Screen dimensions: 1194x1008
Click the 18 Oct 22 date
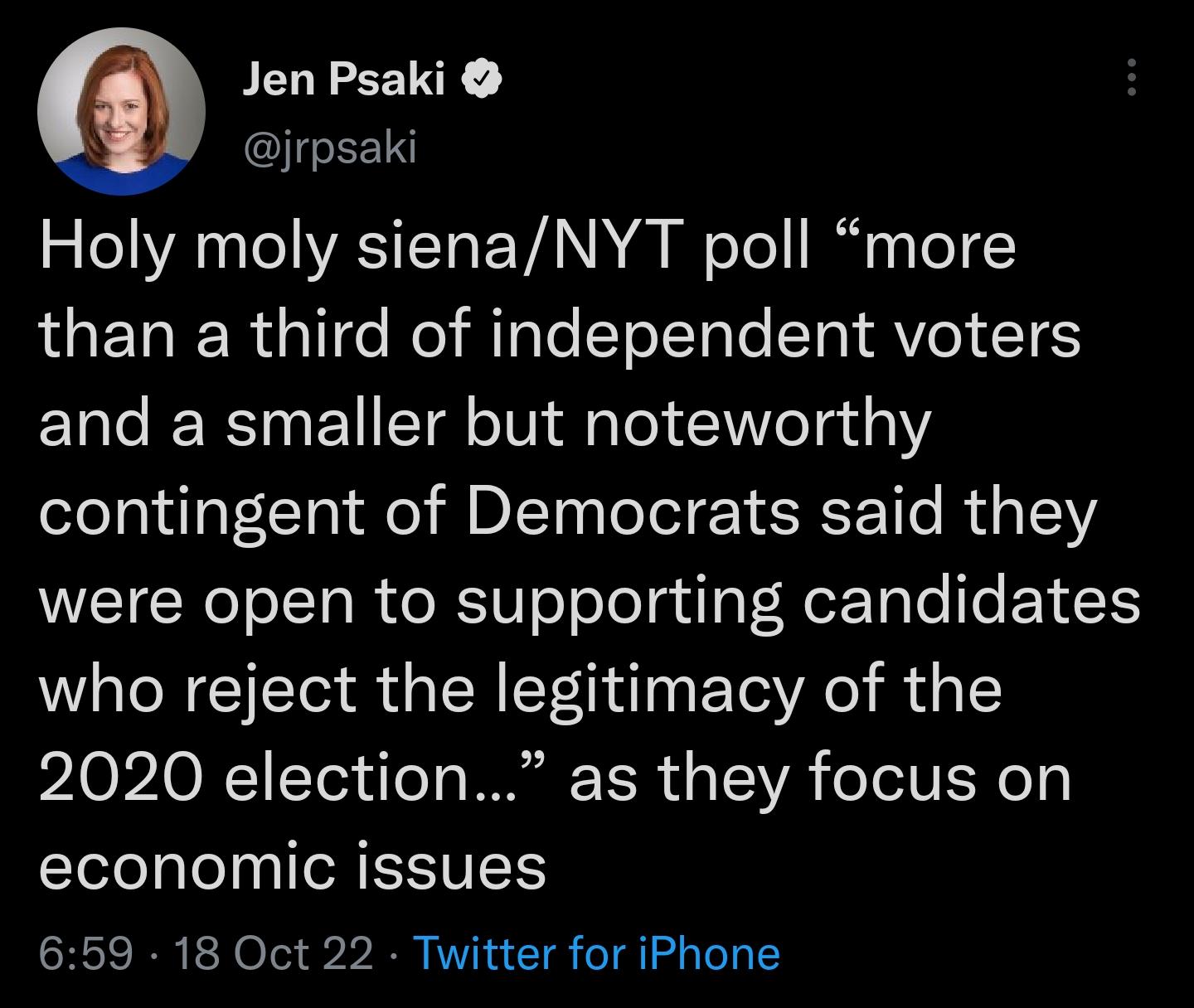pos(274,953)
